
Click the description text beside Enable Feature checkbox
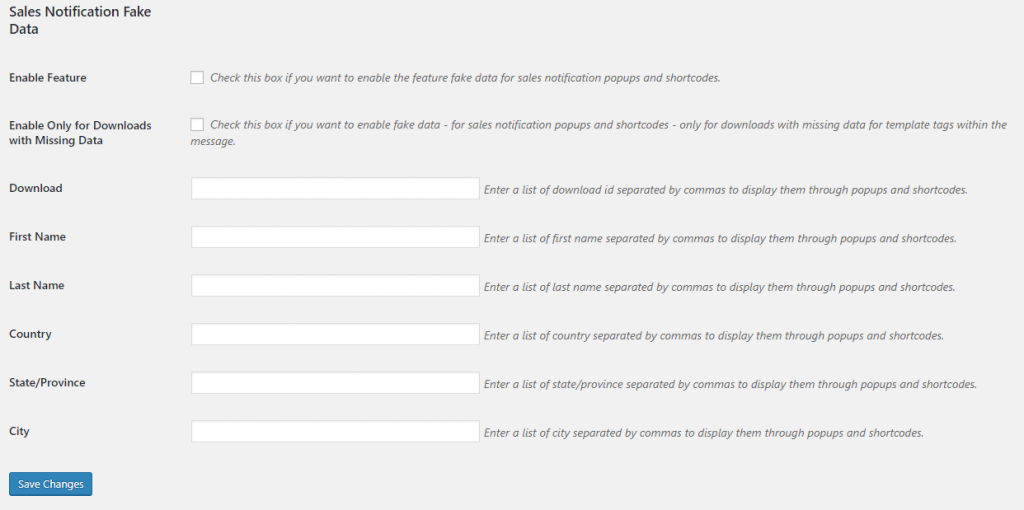click(x=465, y=78)
